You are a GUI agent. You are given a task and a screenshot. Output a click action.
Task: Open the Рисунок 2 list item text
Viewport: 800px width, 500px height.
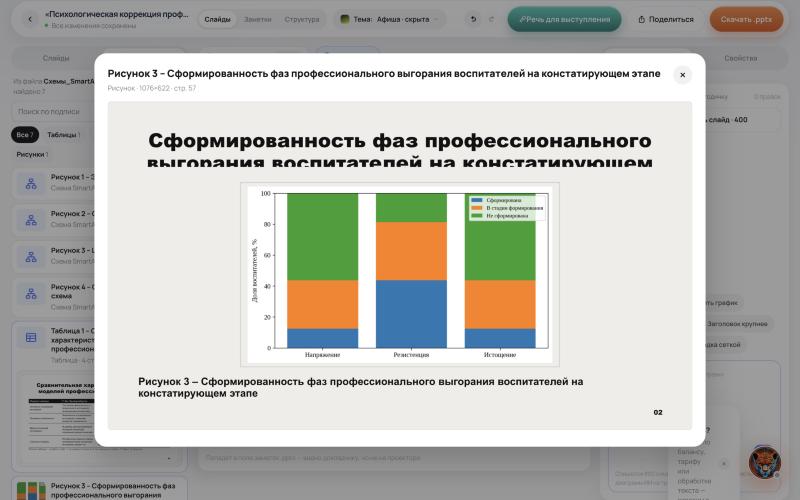pyautogui.click(x=72, y=219)
